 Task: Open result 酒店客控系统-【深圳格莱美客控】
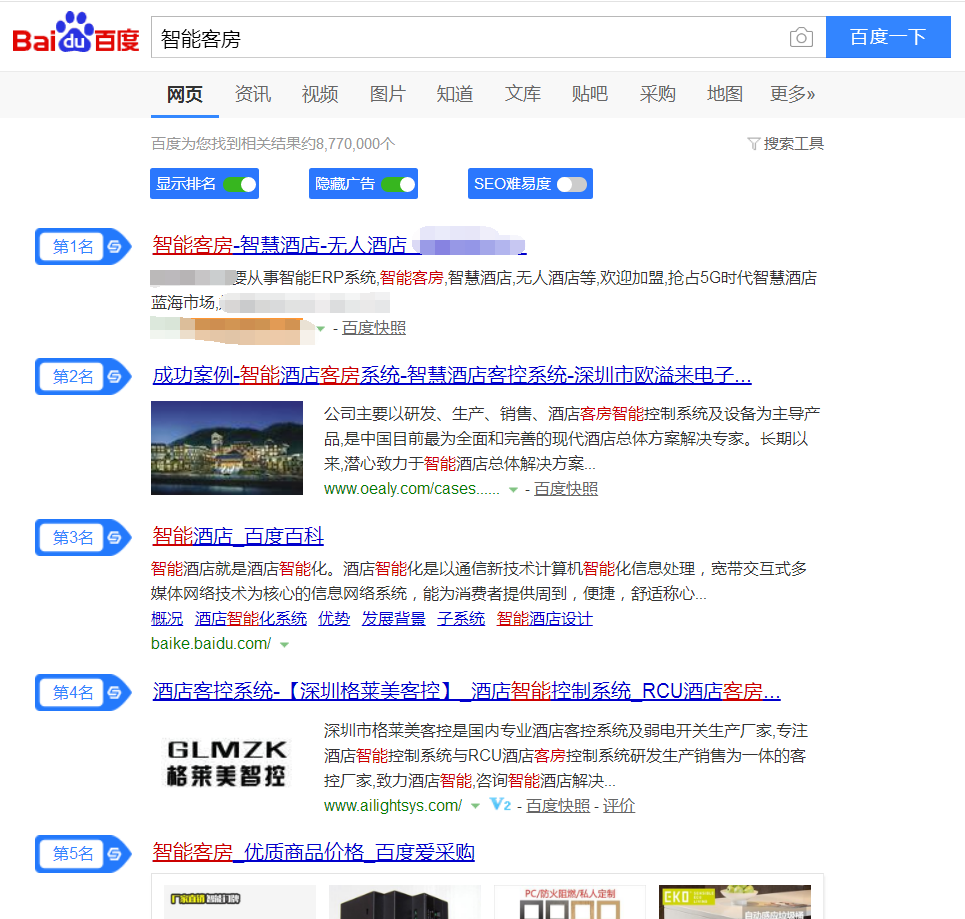point(466,691)
